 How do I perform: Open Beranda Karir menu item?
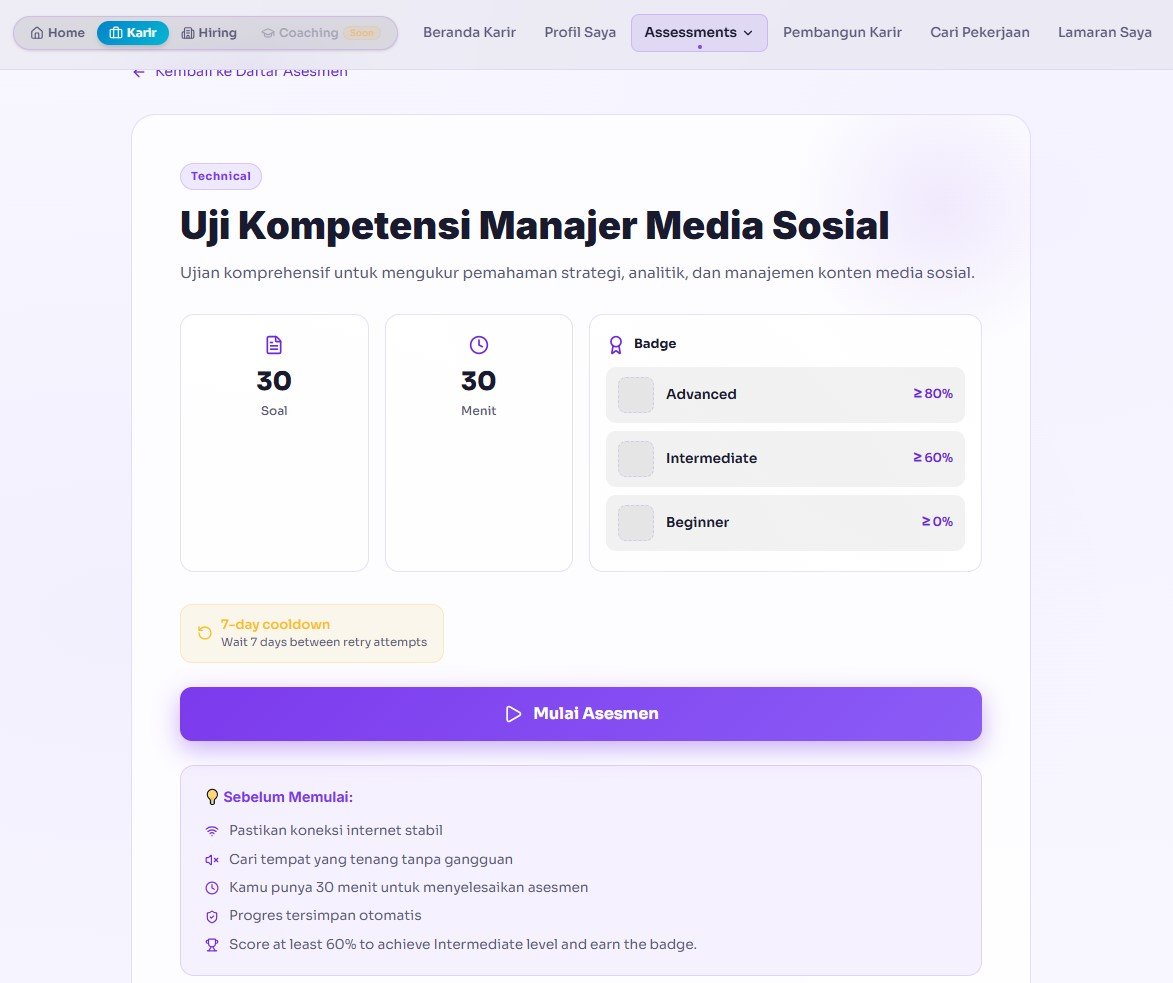470,32
